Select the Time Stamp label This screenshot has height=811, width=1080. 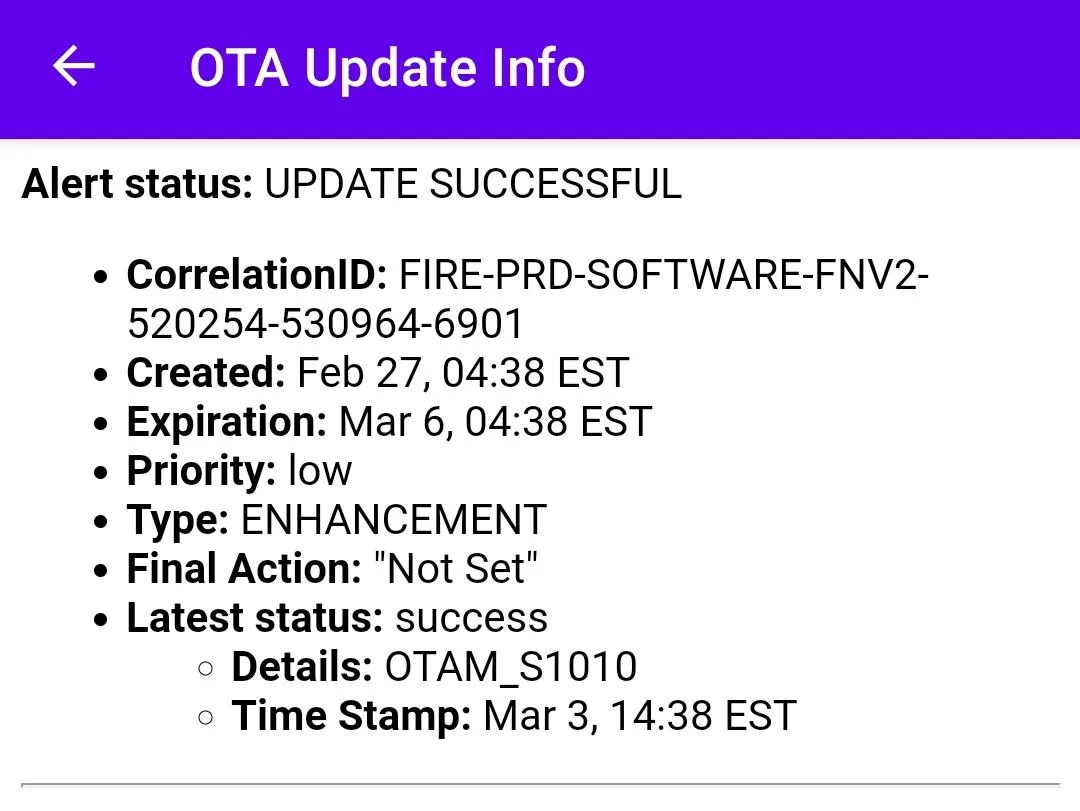(351, 716)
